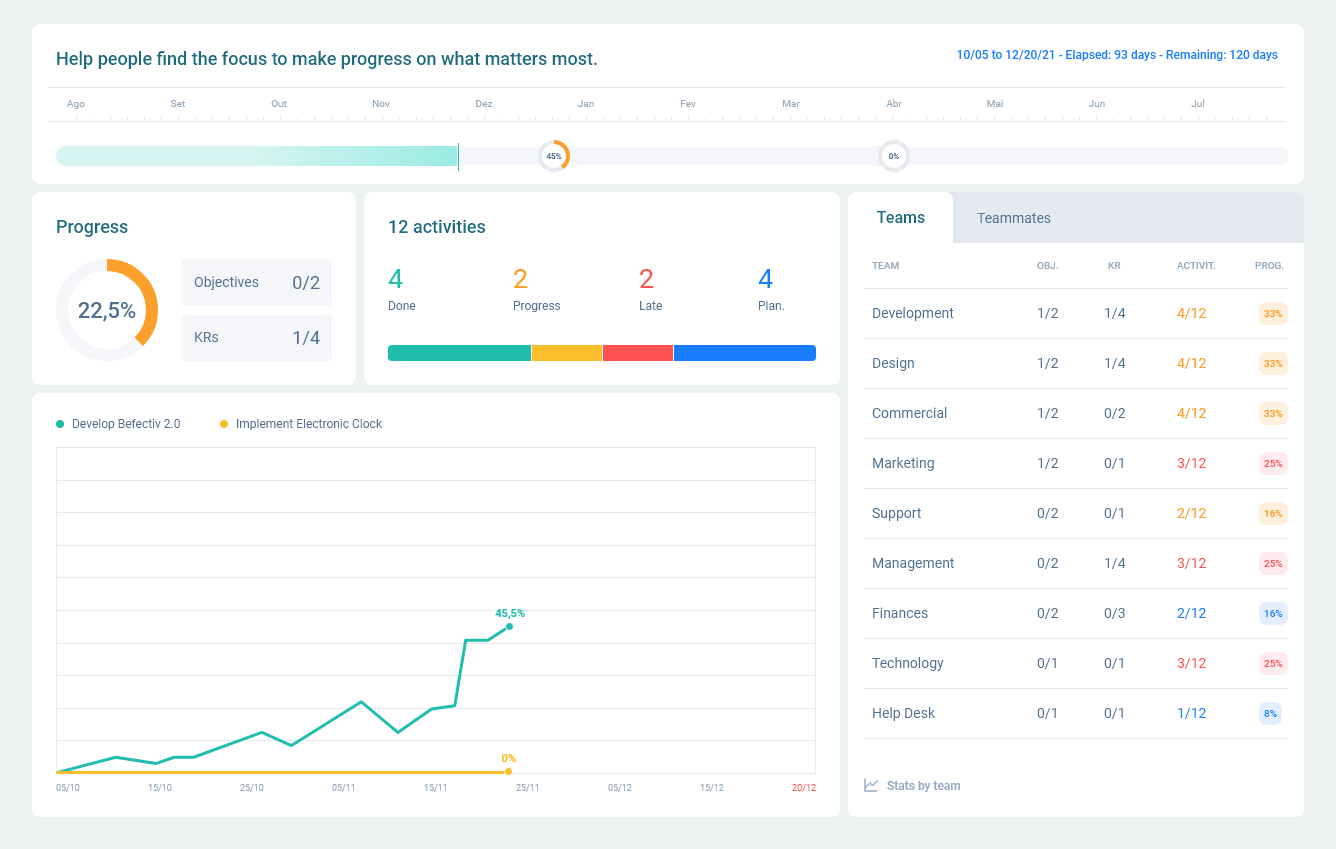Viewport: 1336px width, 849px height.
Task: Click the timeline progress bar fill
Action: point(257,156)
